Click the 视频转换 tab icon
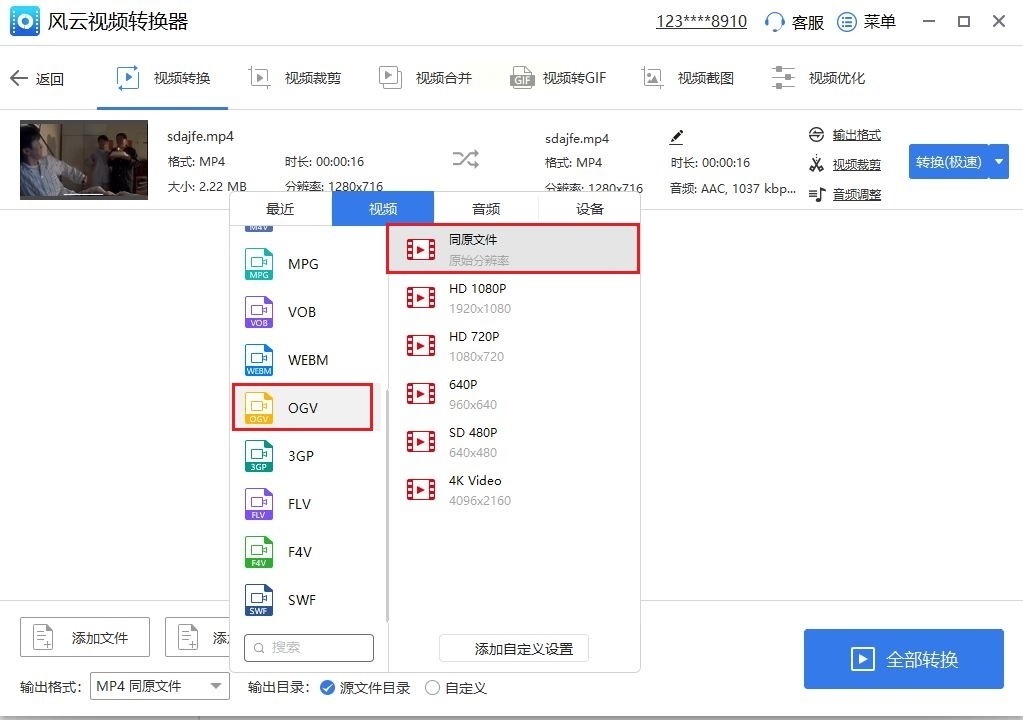The height and width of the screenshot is (720, 1023). click(127, 78)
